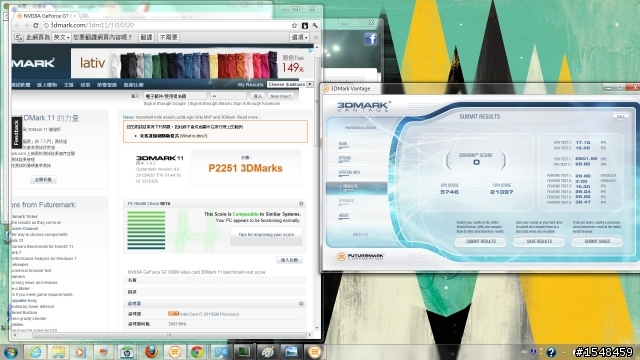The height and width of the screenshot is (360, 640).
Task: Launch Internet Explorer from the taskbar
Action: coord(35,352)
